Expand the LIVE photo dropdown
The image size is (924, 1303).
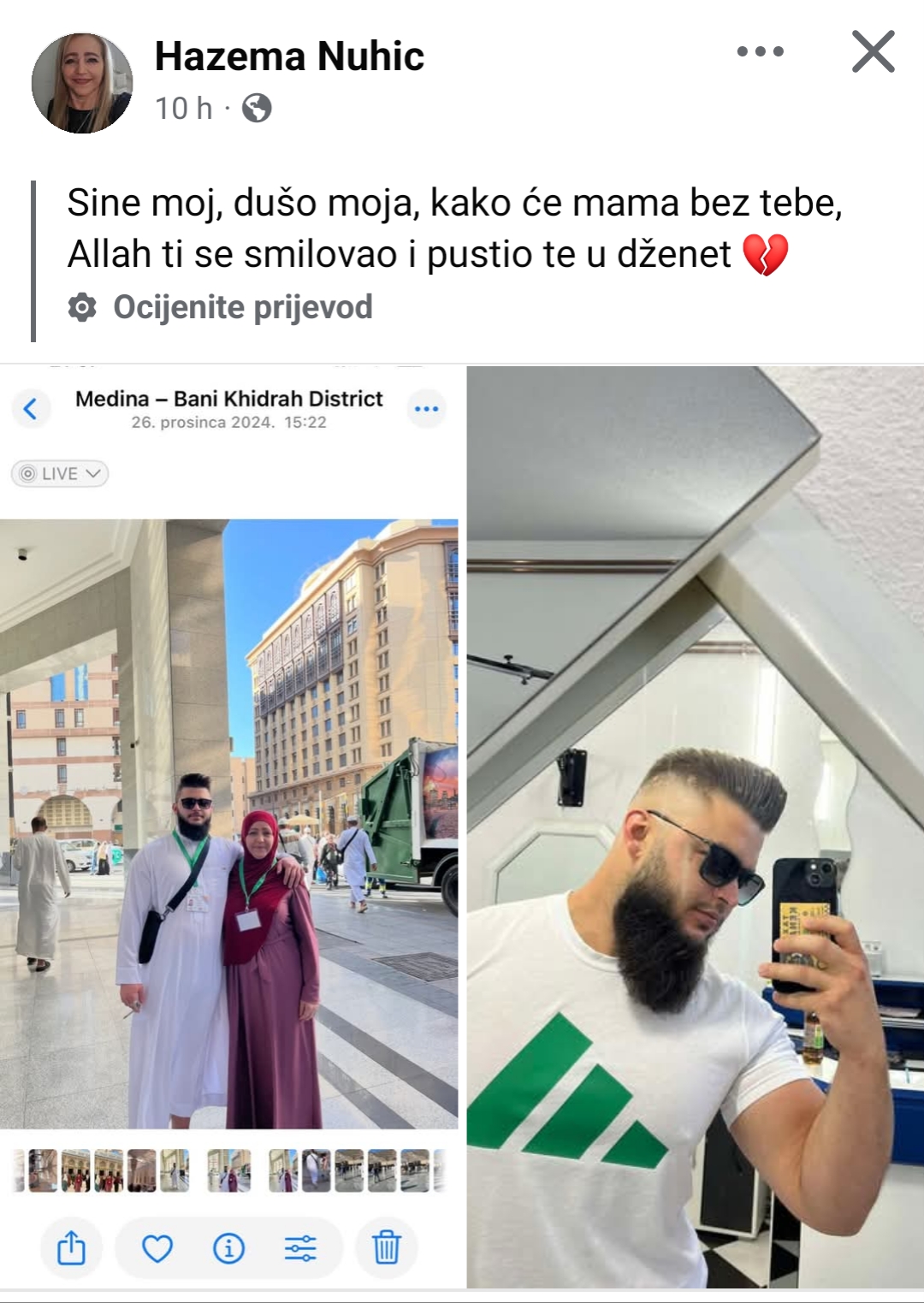coord(60,473)
